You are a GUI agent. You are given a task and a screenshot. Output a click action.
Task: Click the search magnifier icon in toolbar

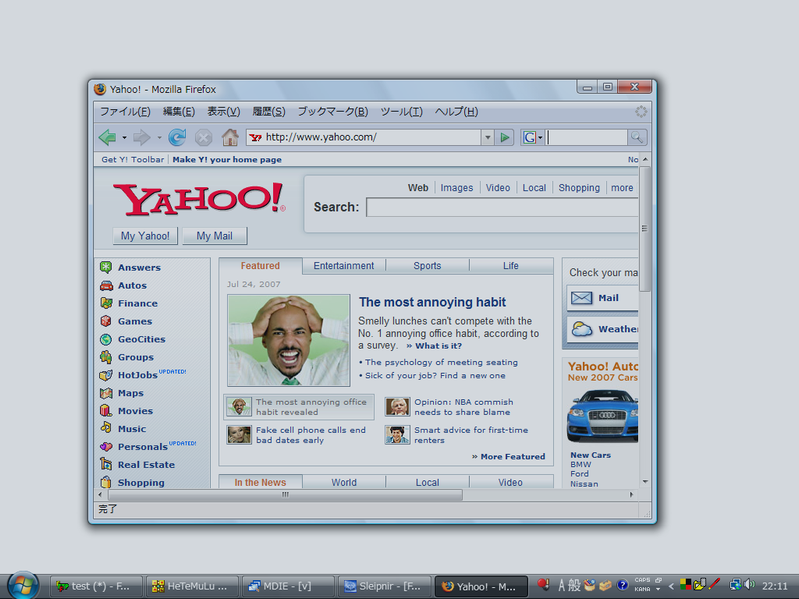(636, 137)
